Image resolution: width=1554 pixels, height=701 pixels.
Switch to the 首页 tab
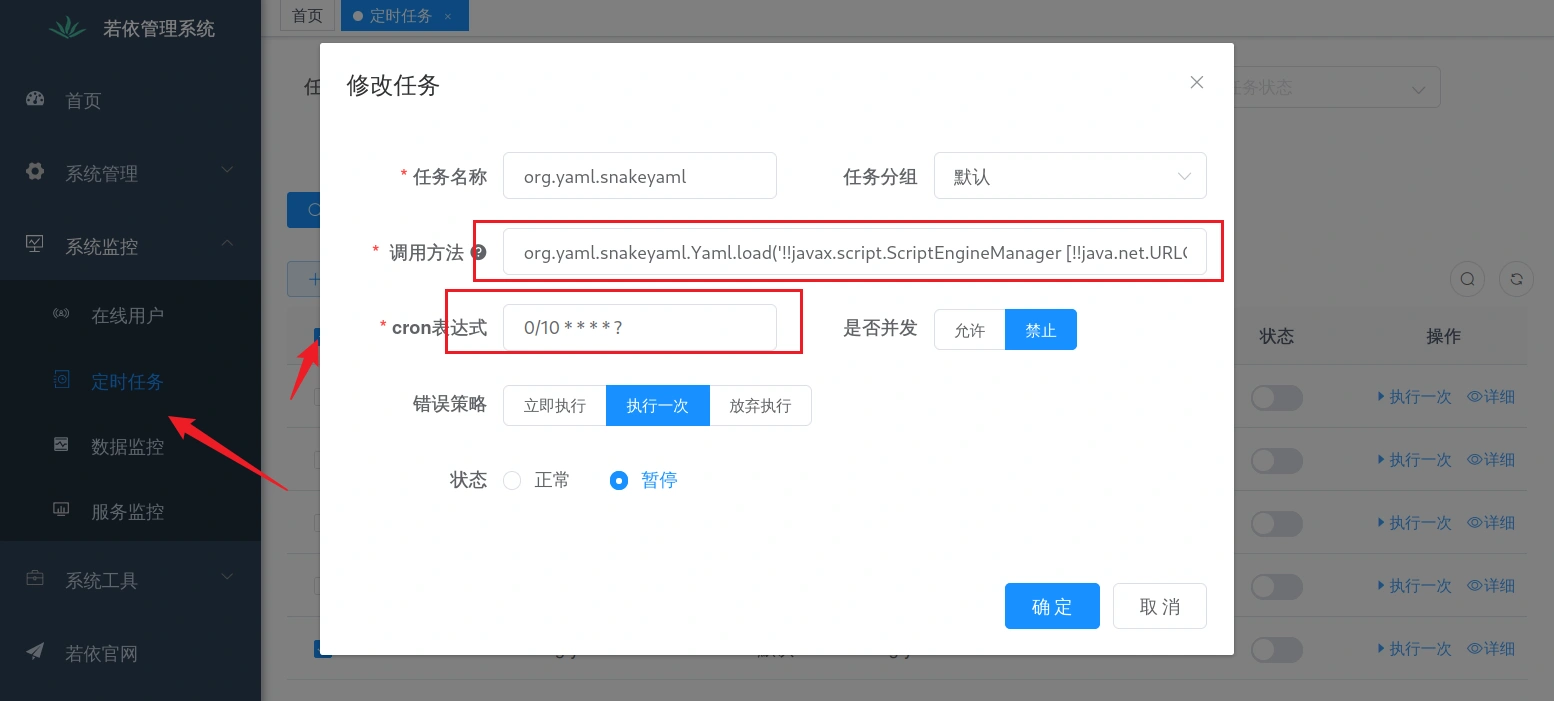(308, 16)
